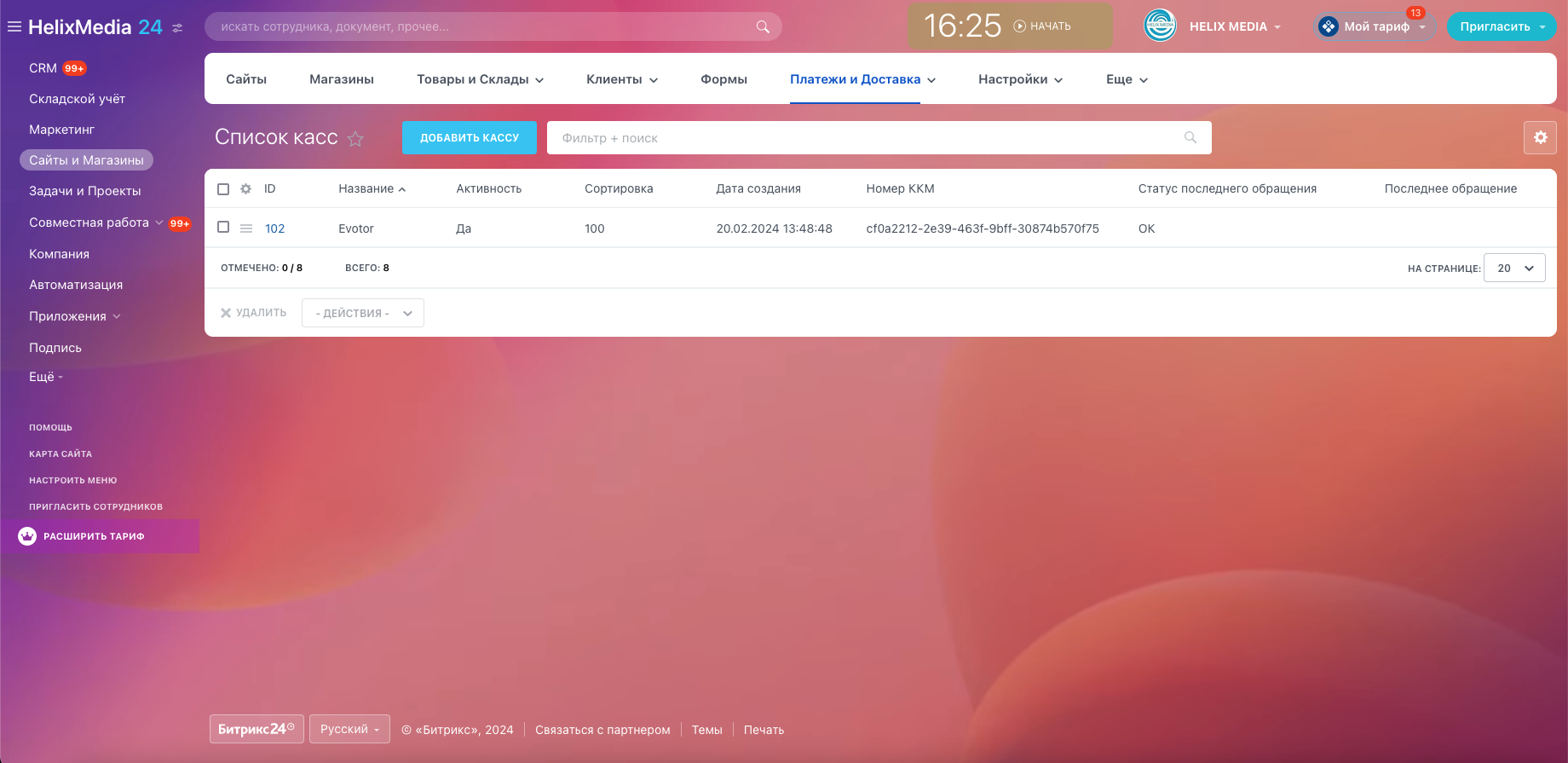Open Компания in left sidebar
This screenshot has height=763, width=1568.
point(59,254)
